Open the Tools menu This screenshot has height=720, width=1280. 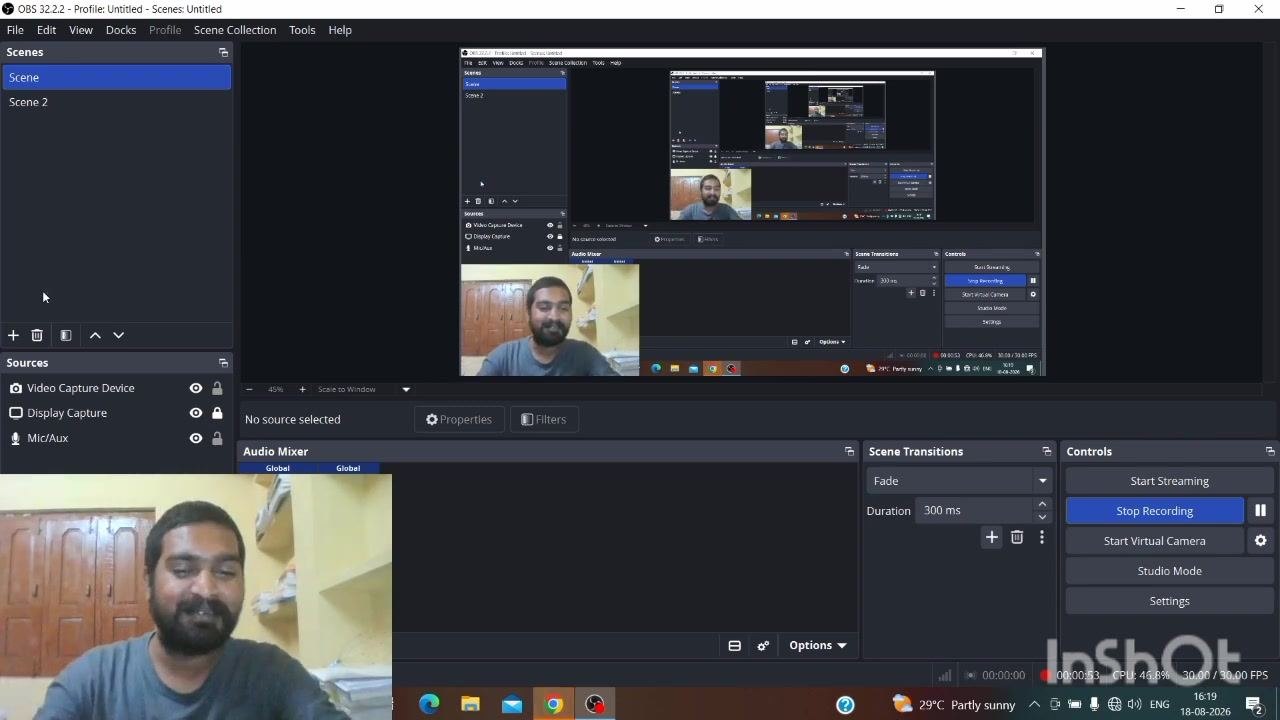[x=302, y=30]
